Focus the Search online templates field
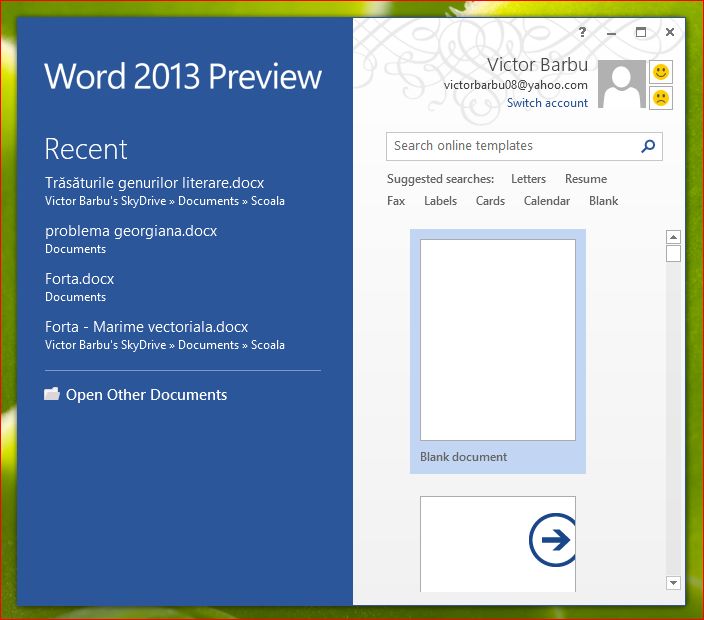This screenshot has width=704, height=620. coord(524,146)
